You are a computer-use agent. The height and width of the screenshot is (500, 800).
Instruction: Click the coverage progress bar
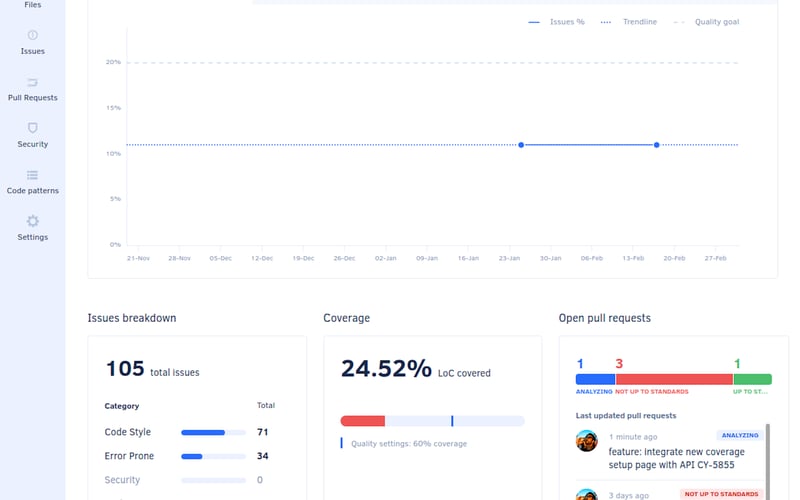click(433, 421)
